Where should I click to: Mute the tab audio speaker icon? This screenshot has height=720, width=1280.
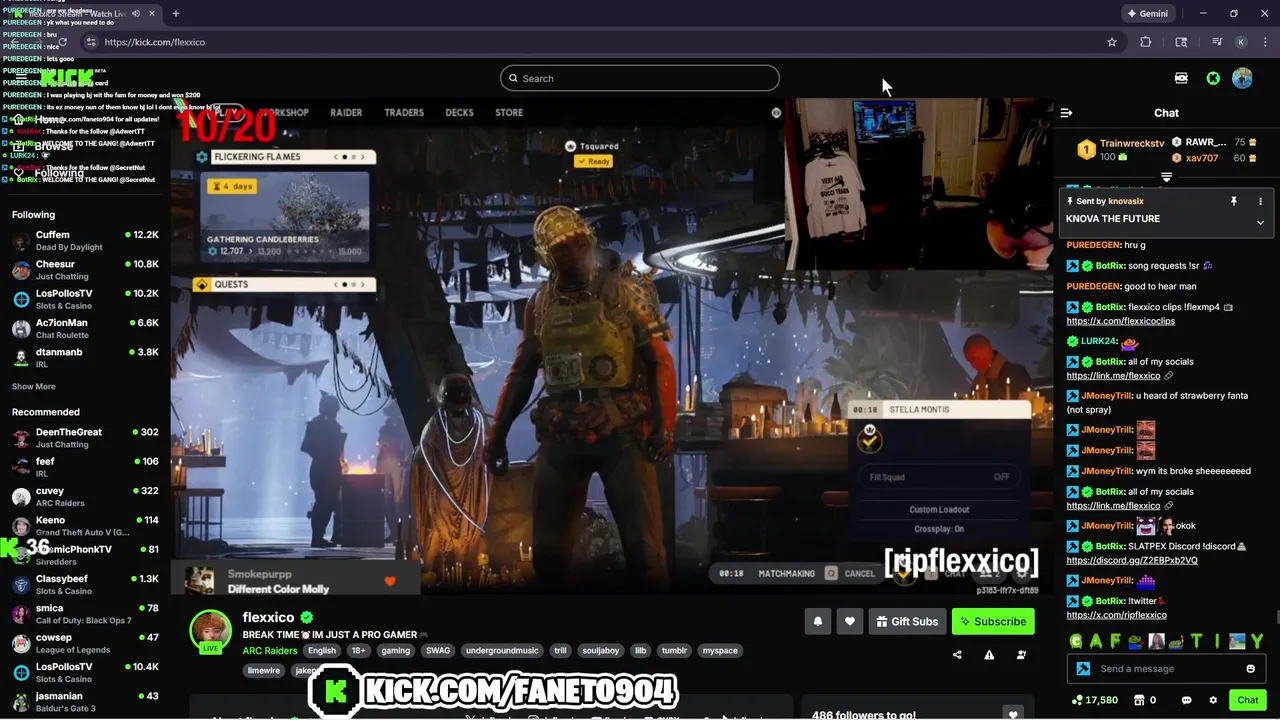click(136, 14)
